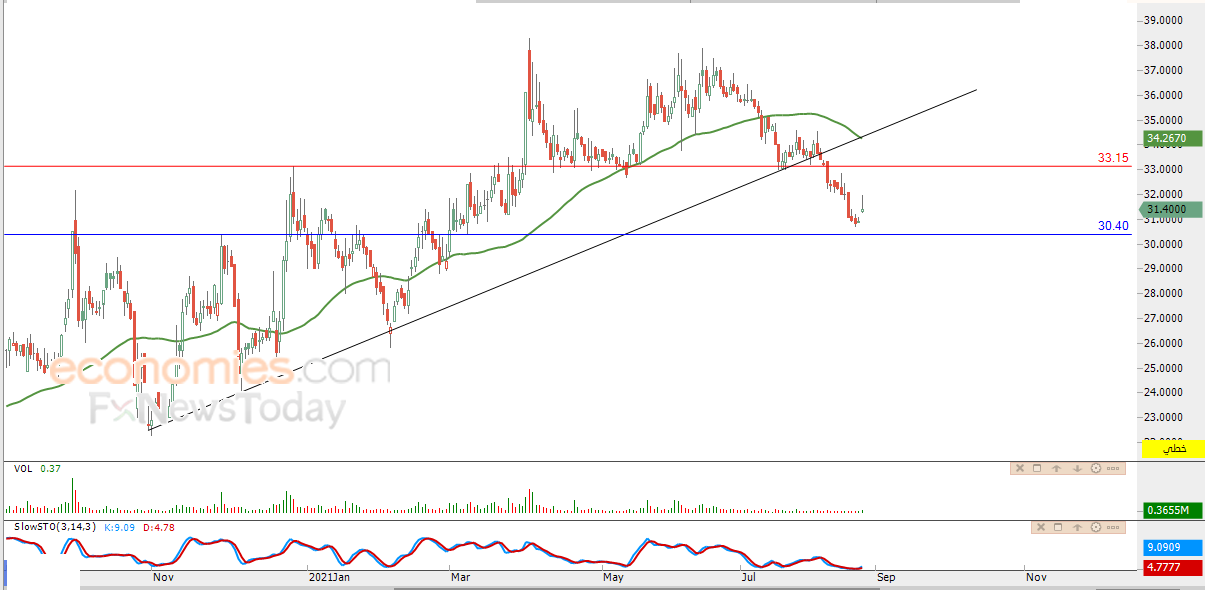
Task: Move the SlowSTO panel up
Action: click(1077, 527)
